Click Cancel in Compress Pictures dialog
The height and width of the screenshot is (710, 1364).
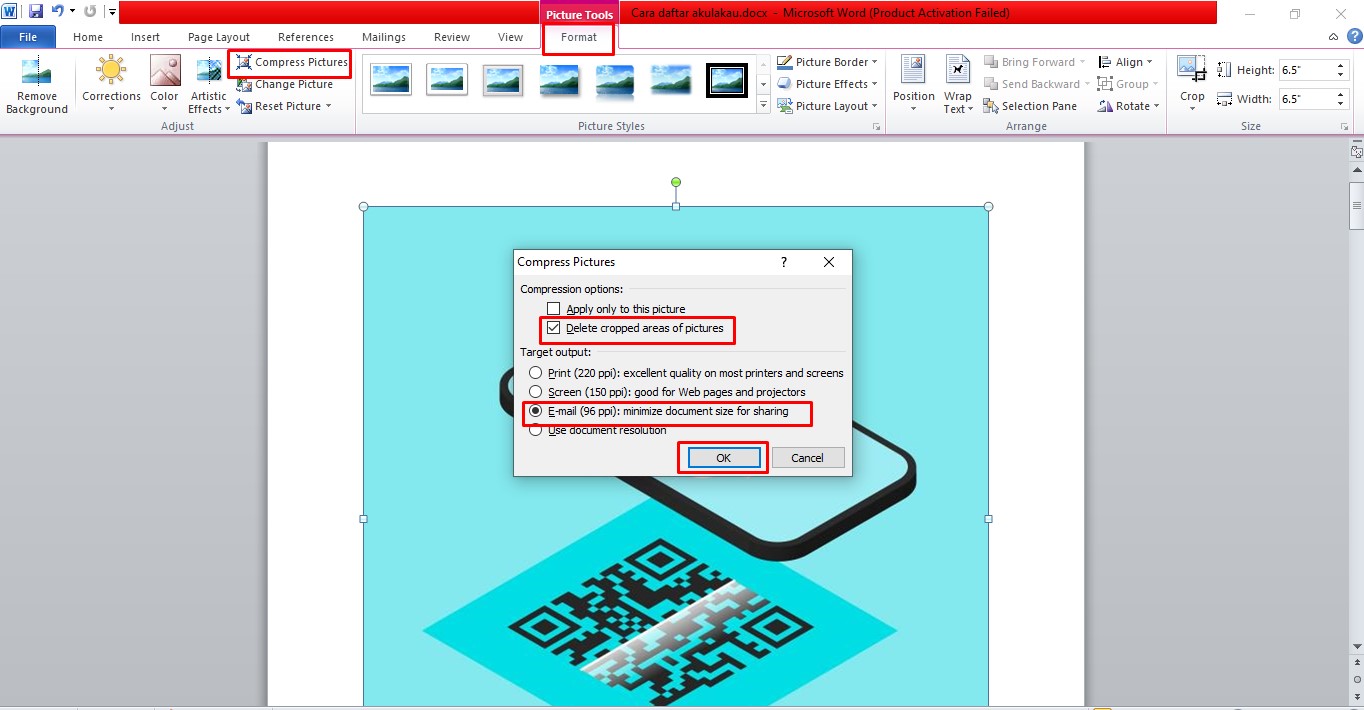[808, 458]
